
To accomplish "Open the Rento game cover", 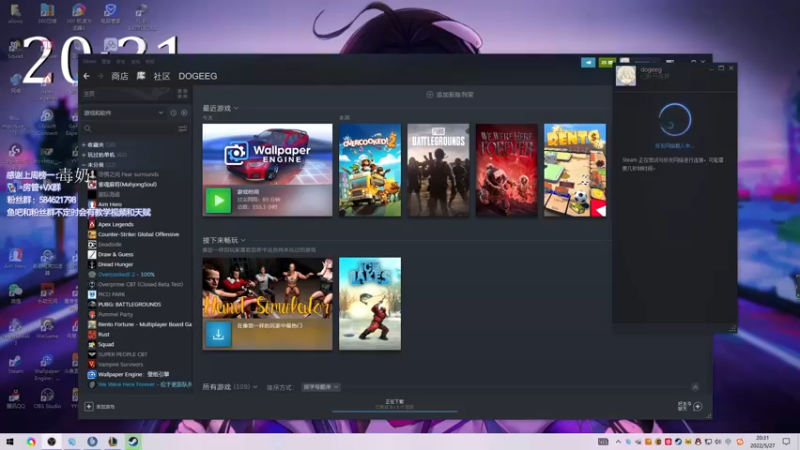I will tap(575, 170).
